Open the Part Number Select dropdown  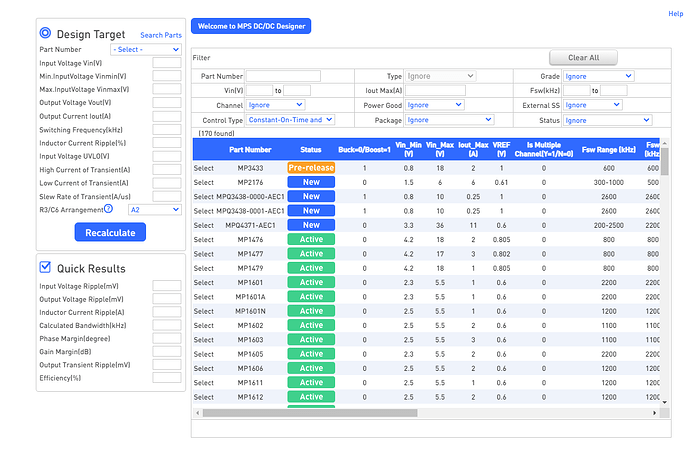point(146,49)
